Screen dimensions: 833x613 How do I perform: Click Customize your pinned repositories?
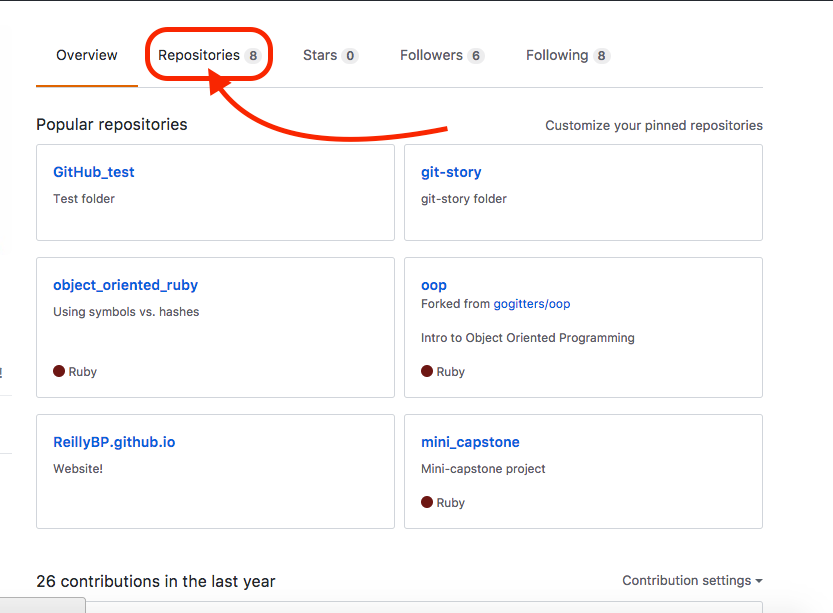pyautogui.click(x=653, y=125)
